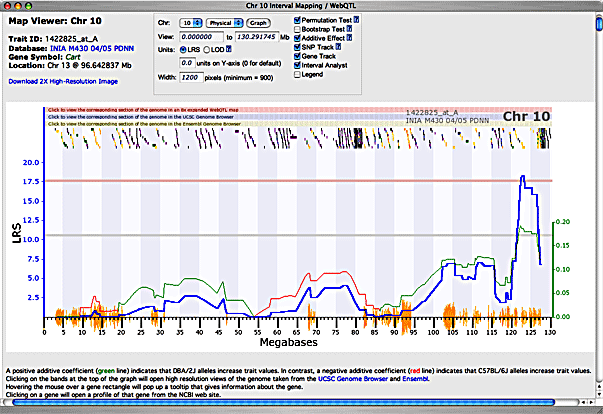Click the help icon beside SNP Track

pyautogui.click(x=336, y=48)
